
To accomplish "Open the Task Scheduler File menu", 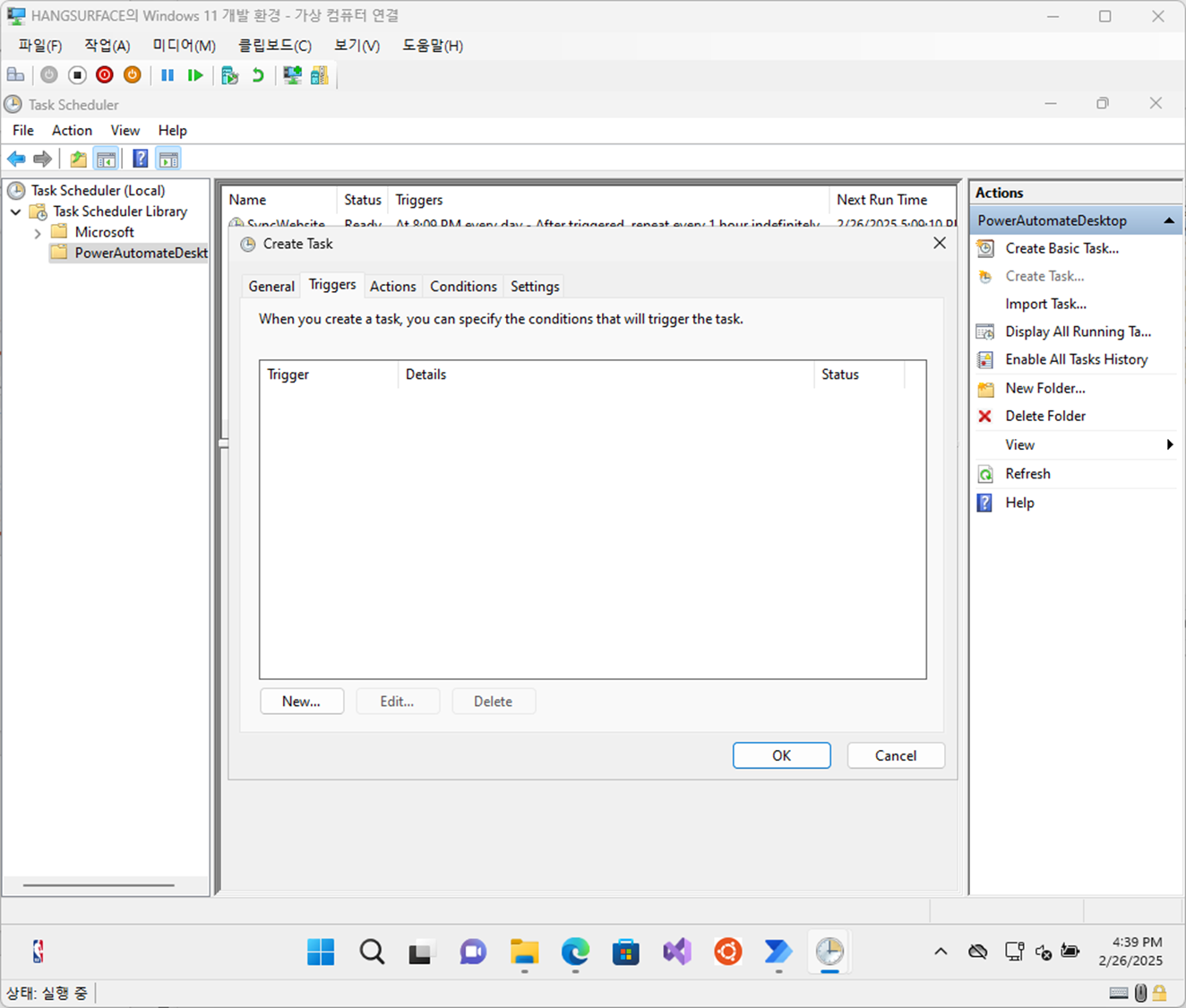I will click(23, 131).
